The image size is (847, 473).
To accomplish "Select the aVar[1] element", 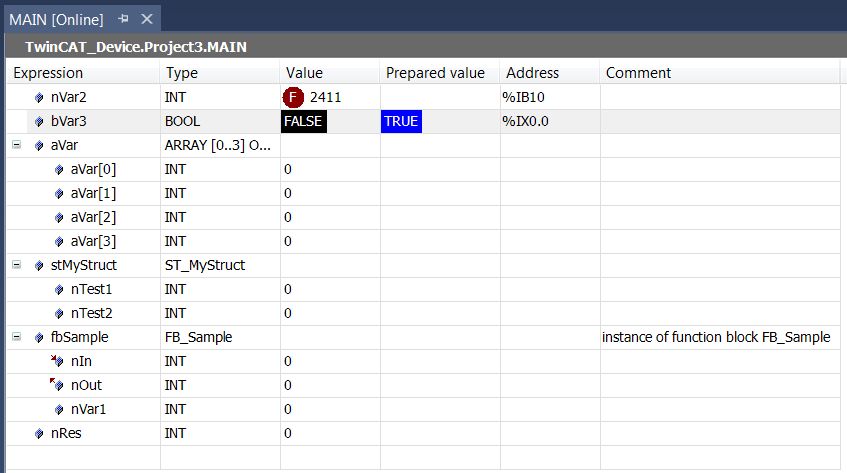I will pyautogui.click(x=93, y=193).
